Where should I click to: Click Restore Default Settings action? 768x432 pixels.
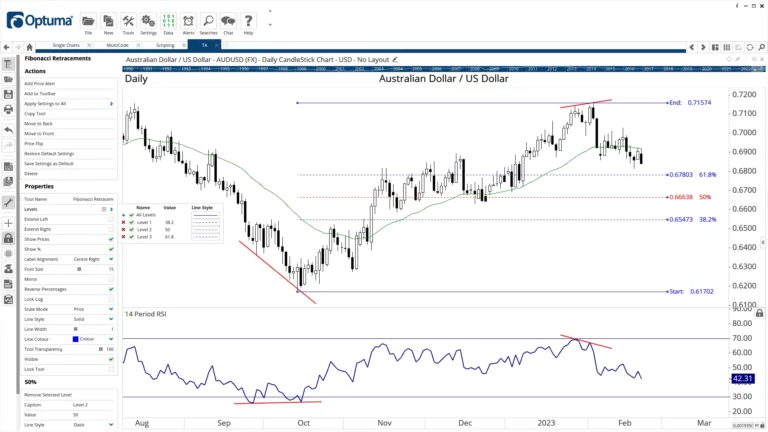(49, 154)
